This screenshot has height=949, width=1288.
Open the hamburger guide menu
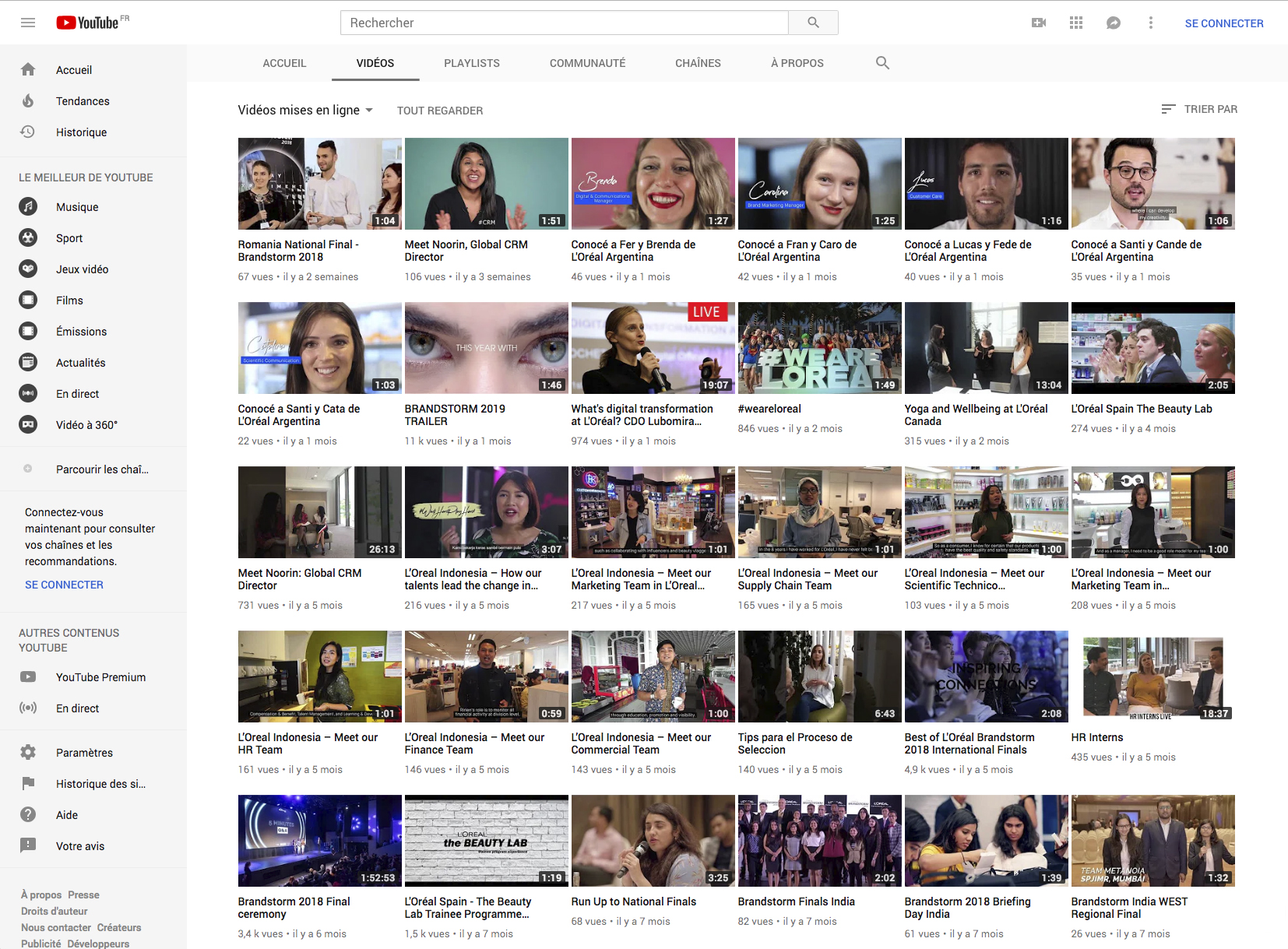pos(28,23)
